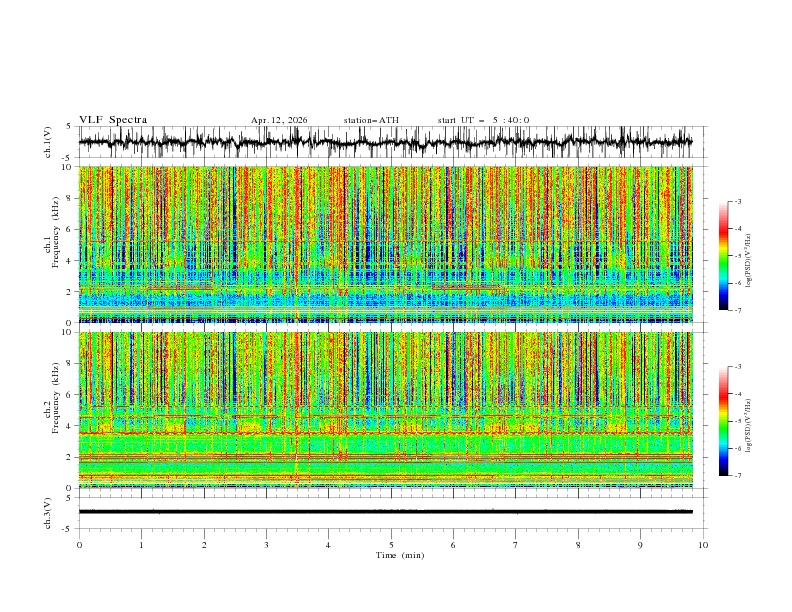The image size is (792, 612).
Task: Click the ch.1 voltage waveform trace
Action: point(385,142)
